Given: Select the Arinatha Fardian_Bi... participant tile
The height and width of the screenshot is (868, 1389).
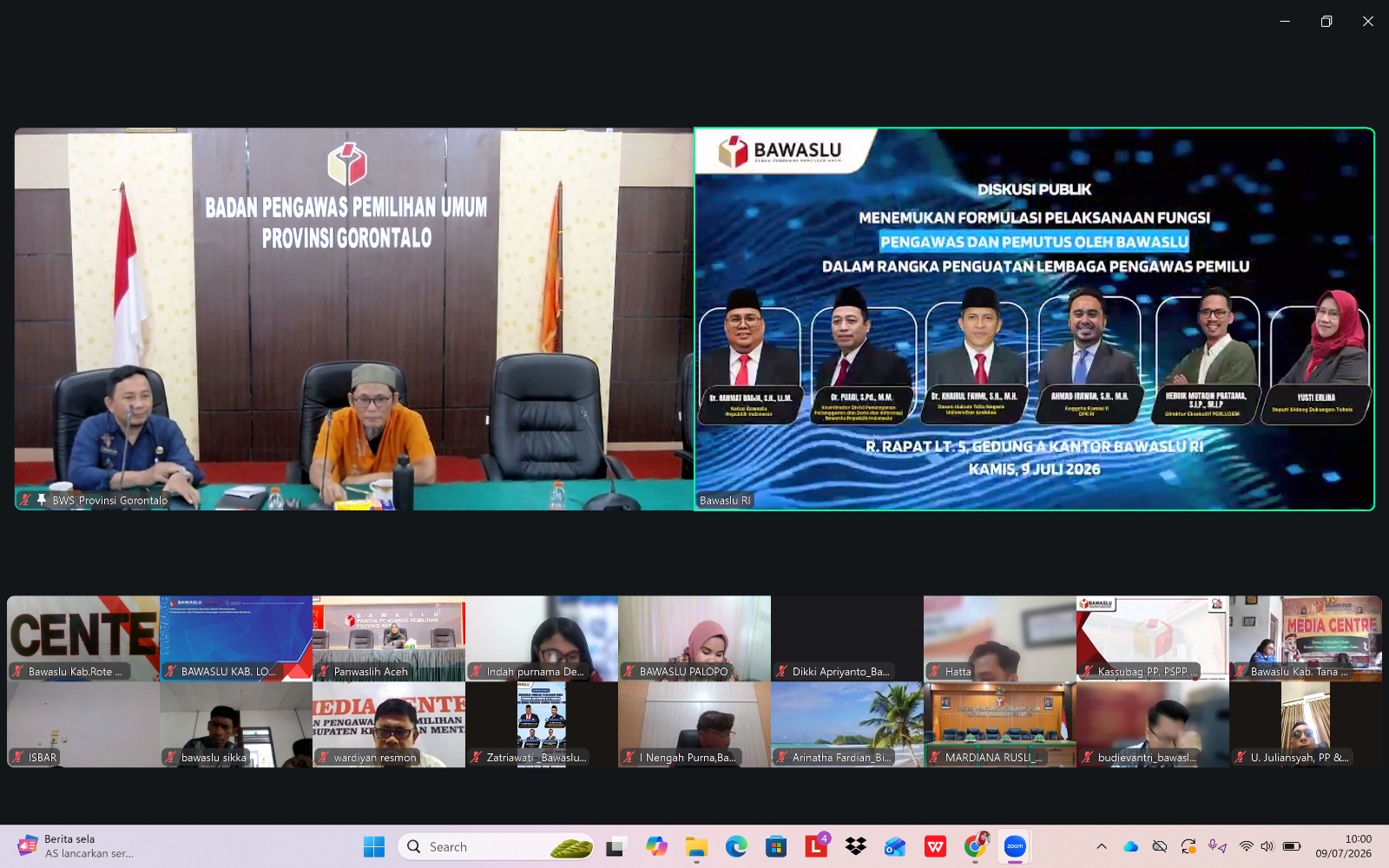Looking at the screenshot, I should [x=847, y=724].
